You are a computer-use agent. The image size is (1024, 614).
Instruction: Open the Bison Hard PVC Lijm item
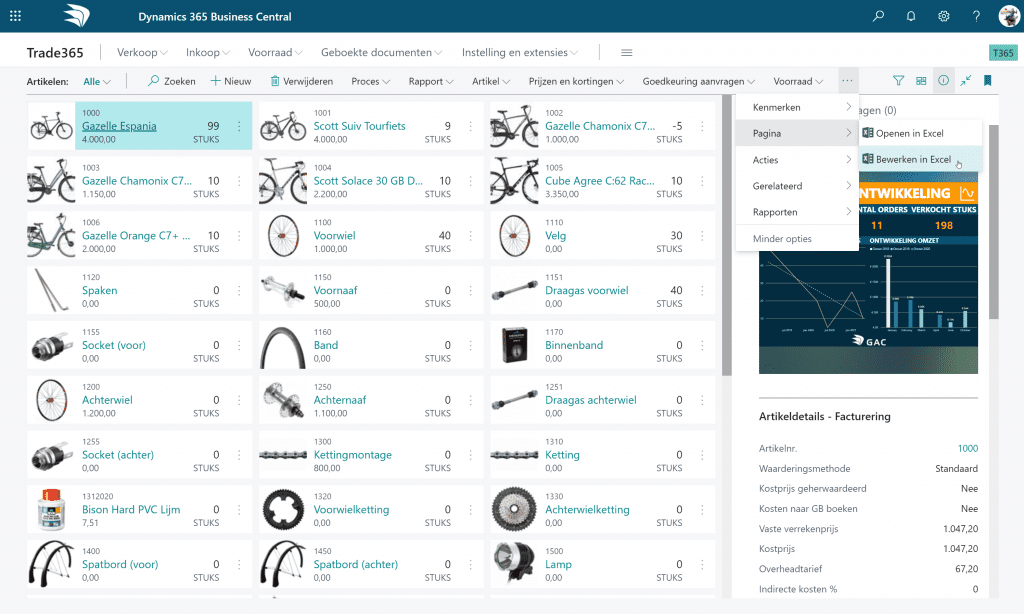click(x=131, y=509)
